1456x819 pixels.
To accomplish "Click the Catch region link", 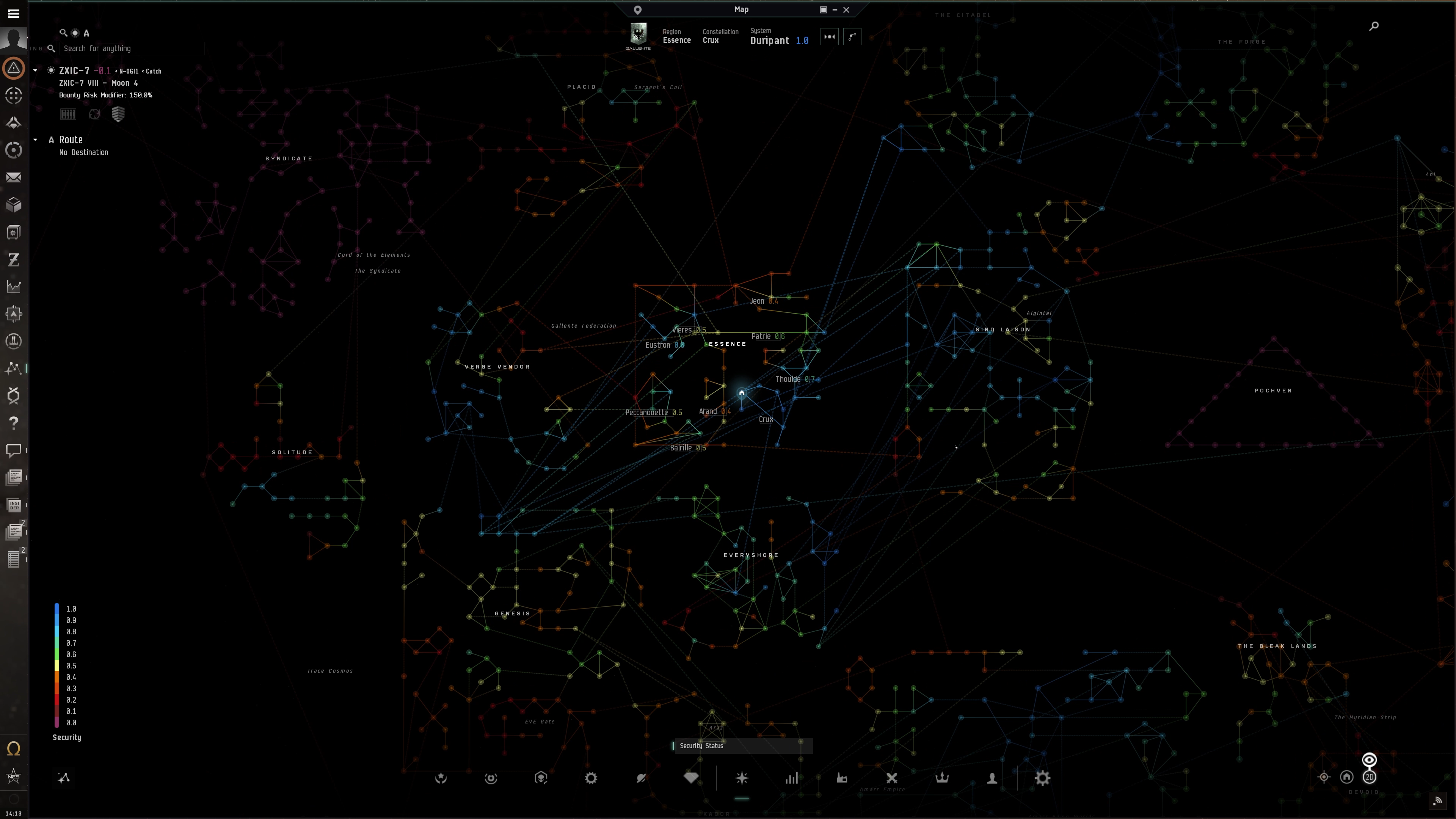I will point(154,71).
